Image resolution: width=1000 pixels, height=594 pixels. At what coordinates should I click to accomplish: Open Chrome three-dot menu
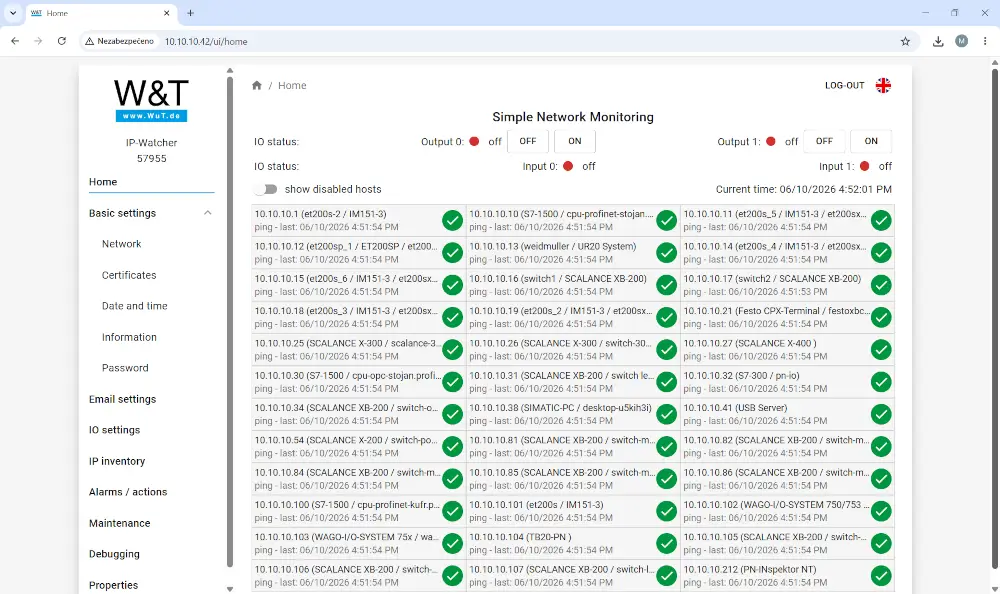coord(985,41)
